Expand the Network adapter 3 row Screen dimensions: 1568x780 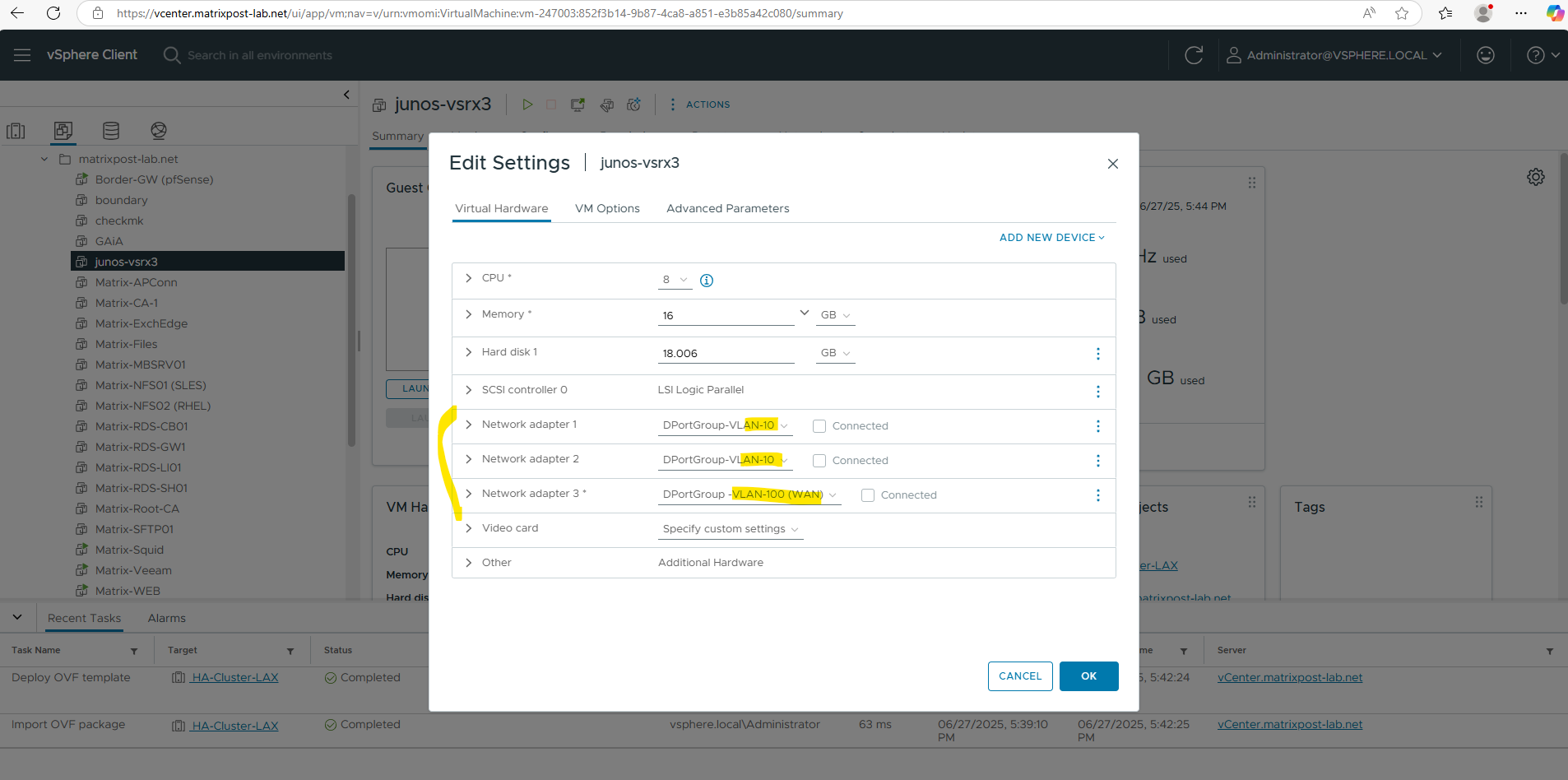click(x=469, y=494)
